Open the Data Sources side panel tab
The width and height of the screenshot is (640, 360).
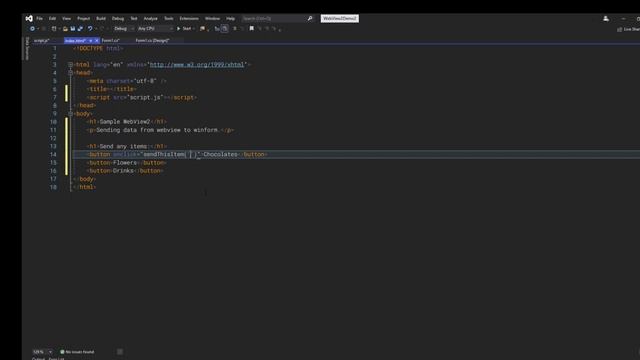click(x=27, y=48)
